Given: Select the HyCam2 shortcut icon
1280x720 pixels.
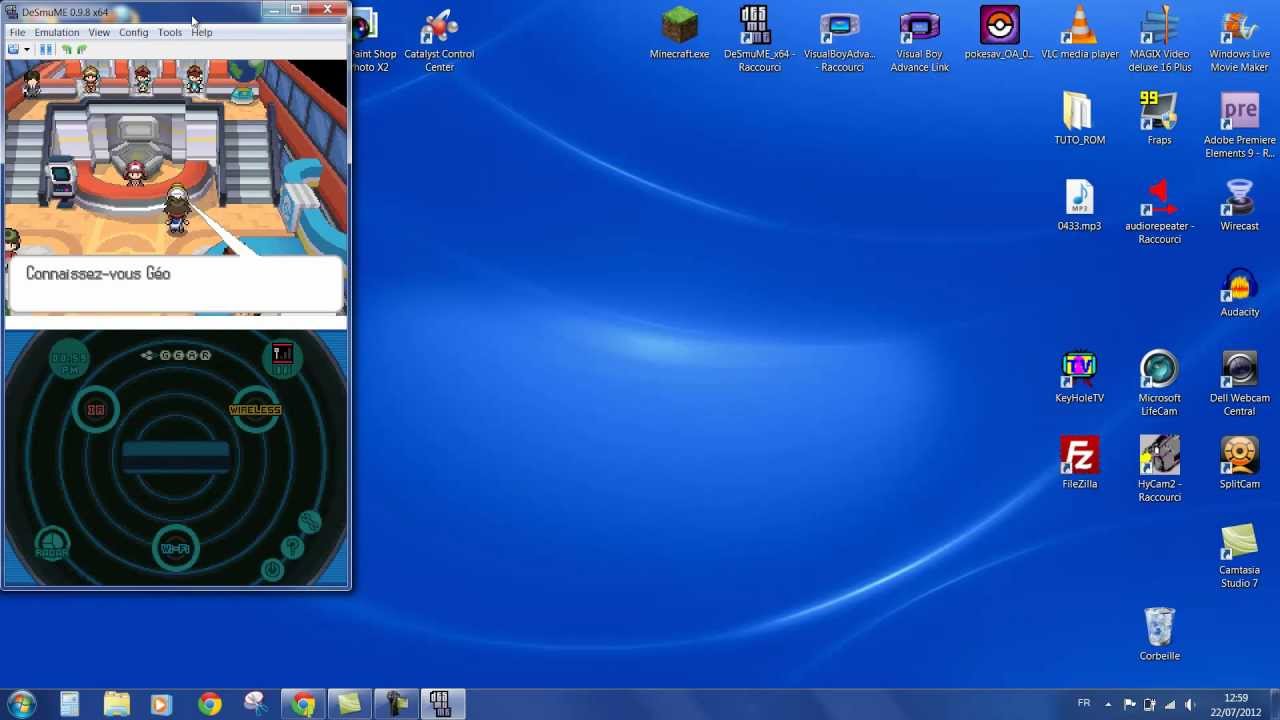Looking at the screenshot, I should point(1159,470).
